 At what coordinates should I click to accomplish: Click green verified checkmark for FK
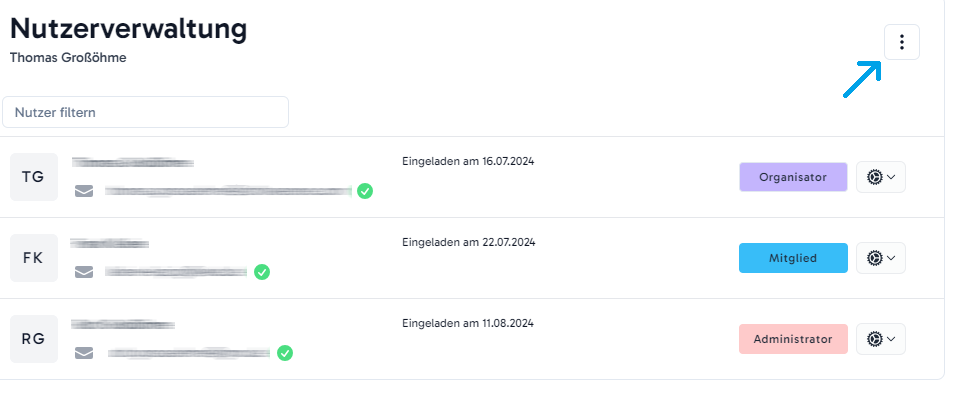pyautogui.click(x=262, y=272)
